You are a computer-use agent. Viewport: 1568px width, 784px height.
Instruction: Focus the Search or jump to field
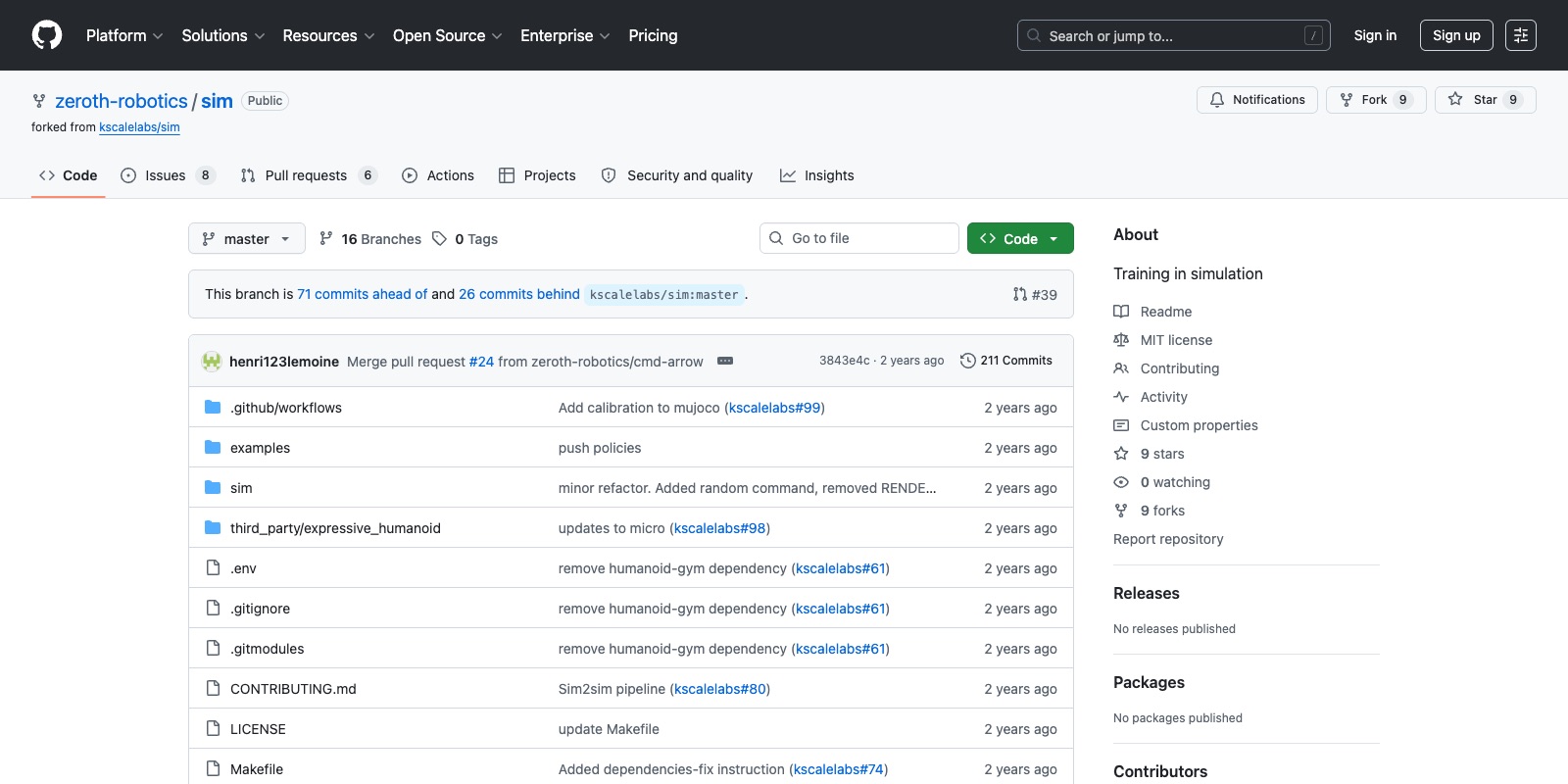(x=1174, y=35)
